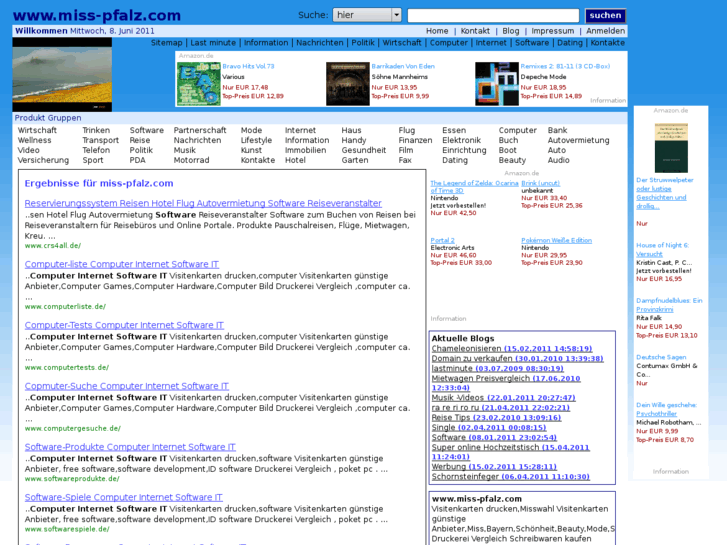
Task: Click the 'suchen' search button
Action: click(x=605, y=15)
